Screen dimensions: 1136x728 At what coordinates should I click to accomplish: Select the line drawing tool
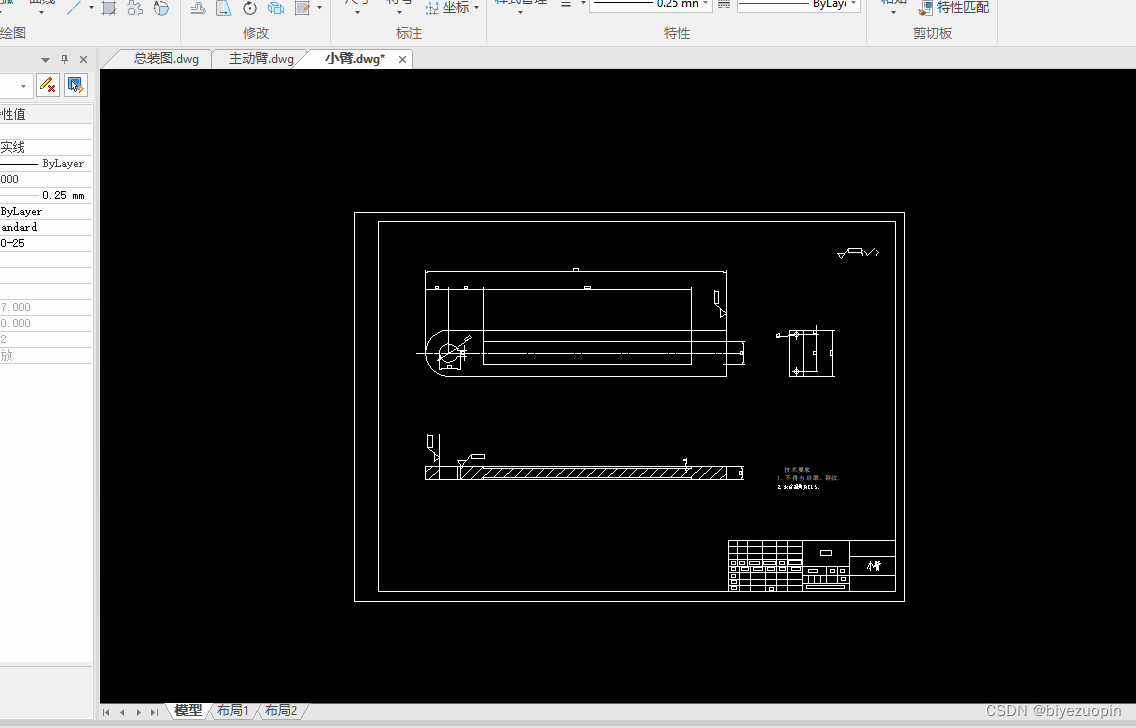pyautogui.click(x=74, y=8)
